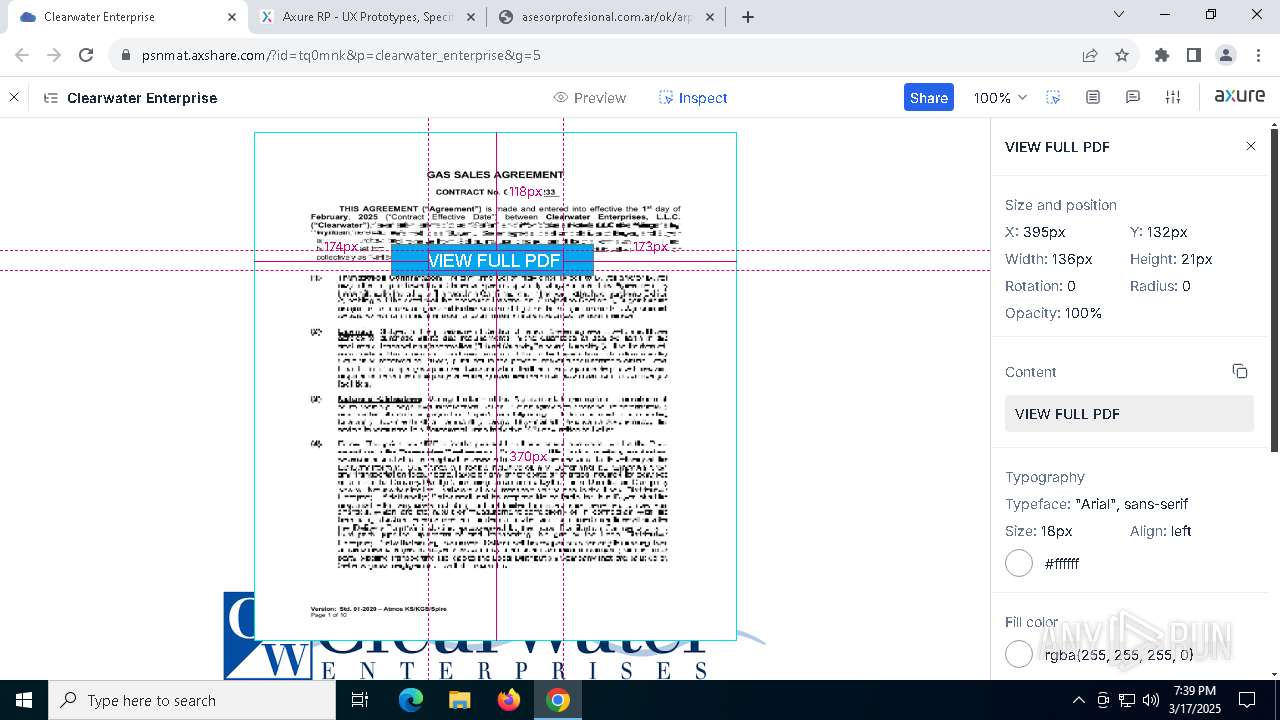Click Chrome icon on taskbar
Screen dimensions: 1280x720
pyautogui.click(x=558, y=700)
